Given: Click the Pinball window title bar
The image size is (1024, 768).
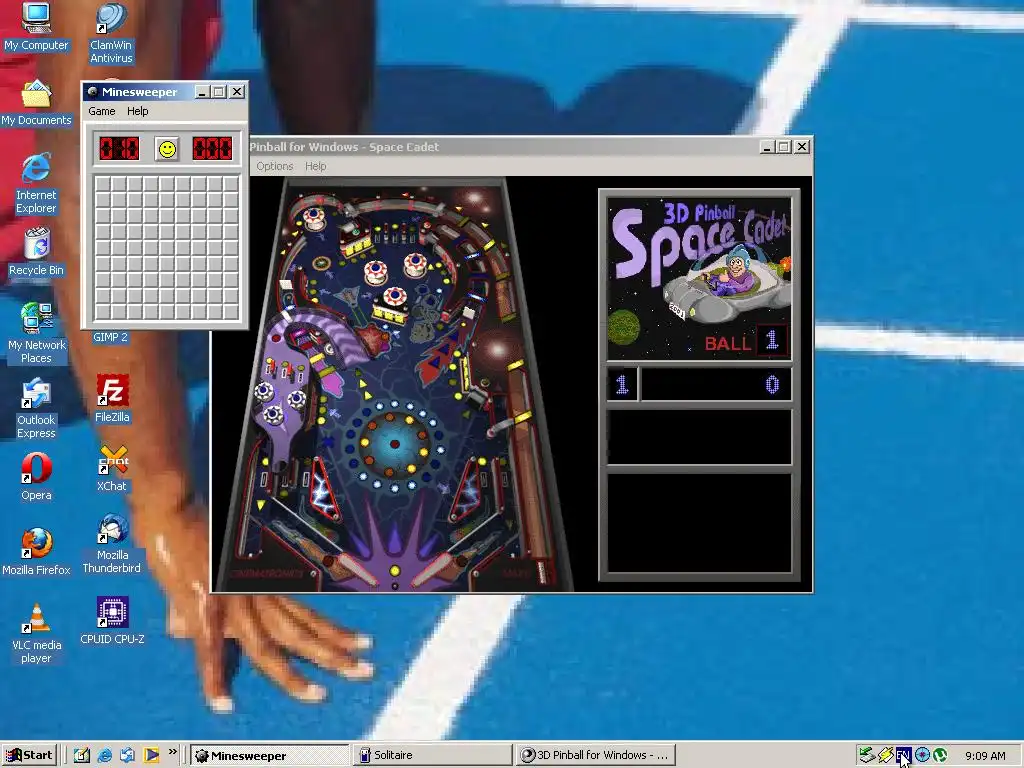Looking at the screenshot, I should point(503,147).
